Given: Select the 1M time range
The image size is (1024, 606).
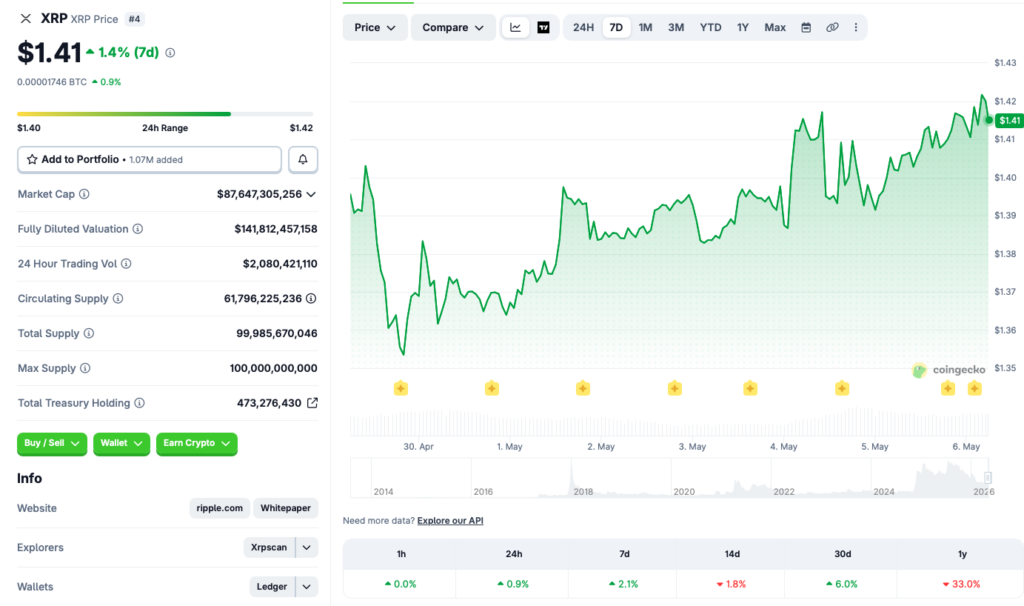Looking at the screenshot, I should (645, 27).
